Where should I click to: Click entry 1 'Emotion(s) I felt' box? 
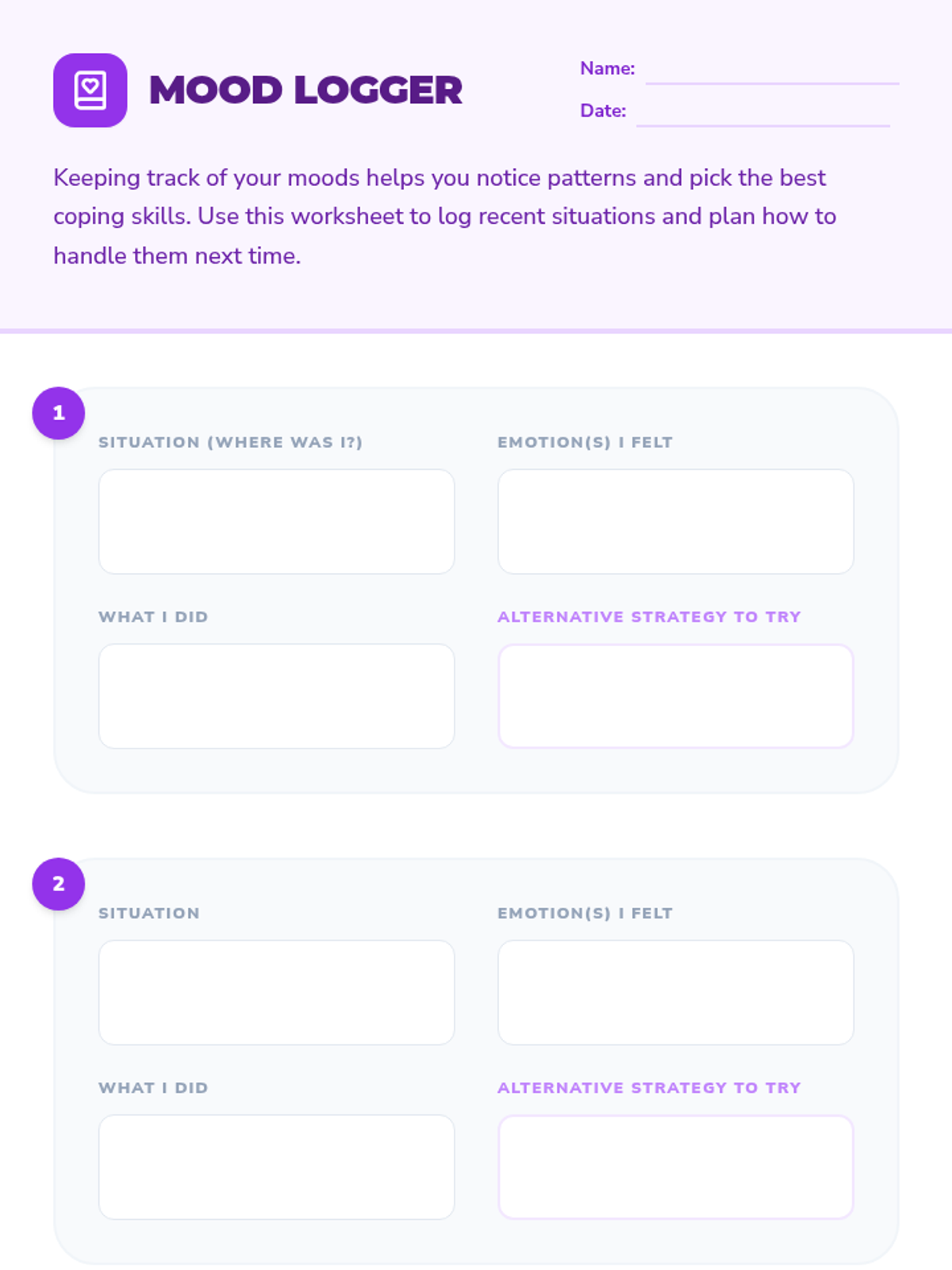coord(675,521)
